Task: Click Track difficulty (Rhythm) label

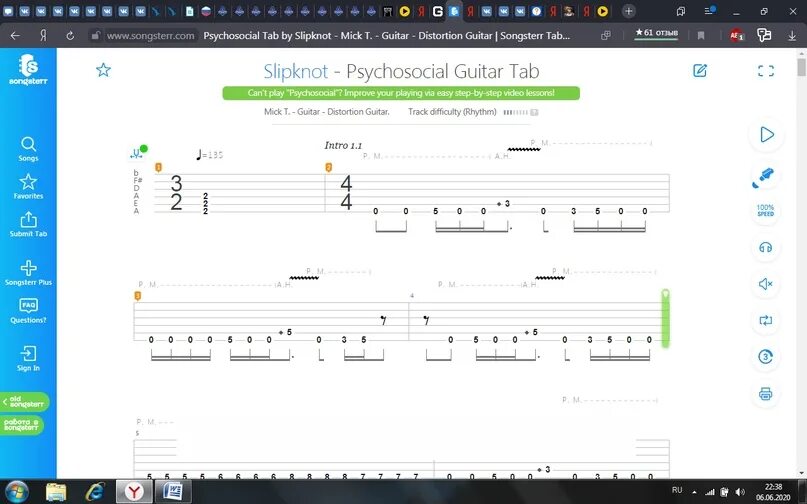Action: point(452,112)
